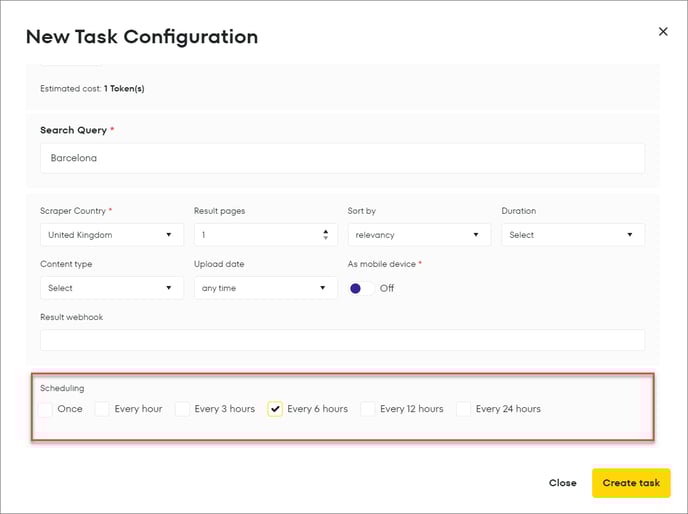The image size is (688, 514).
Task: Toggle the As mobile device switch
Action: coord(361,288)
